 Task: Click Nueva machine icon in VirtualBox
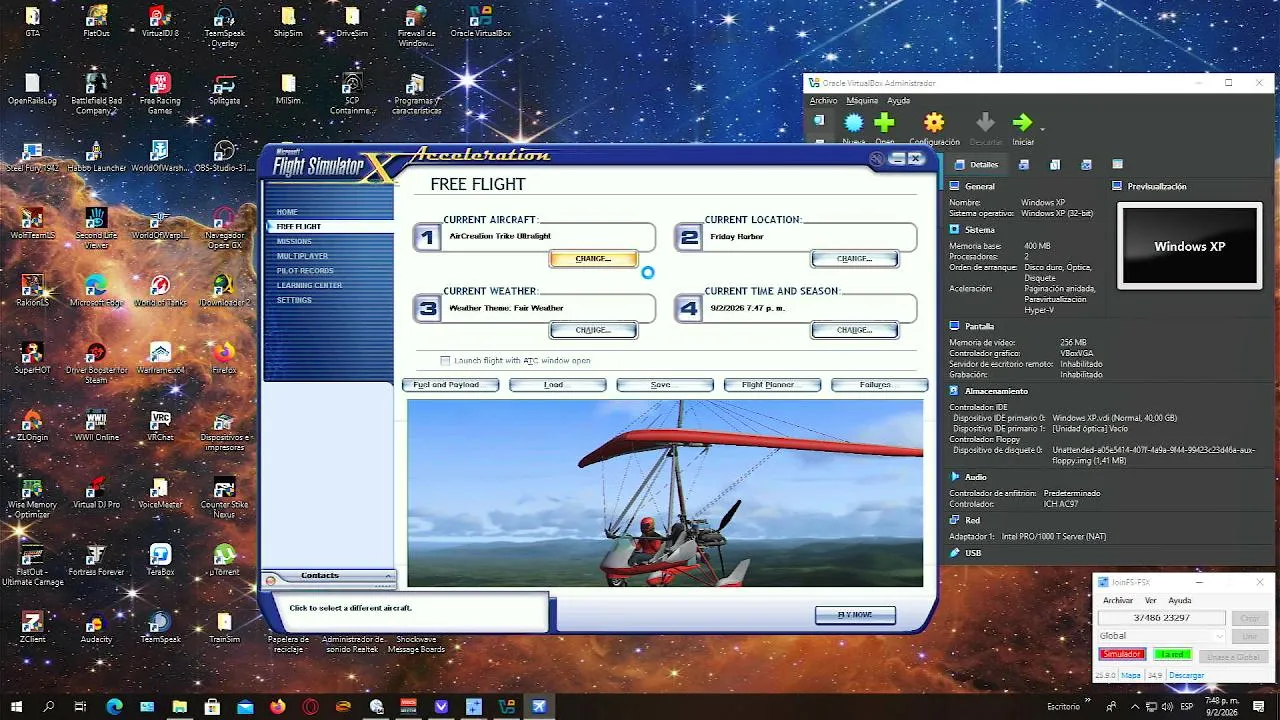pyautogui.click(x=853, y=123)
